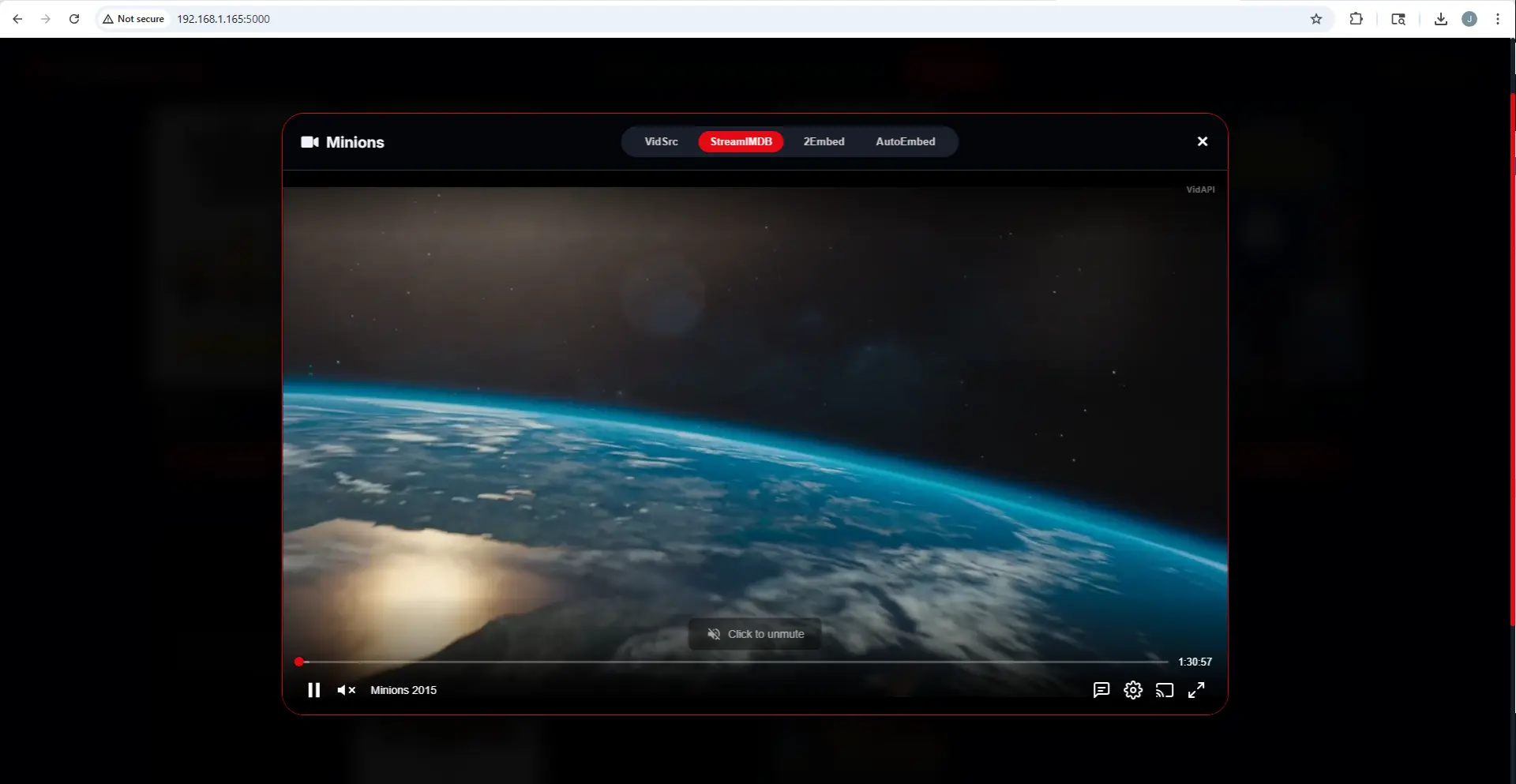Switch to the VidSrc source
Screen dimensions: 1516x784
(661, 141)
